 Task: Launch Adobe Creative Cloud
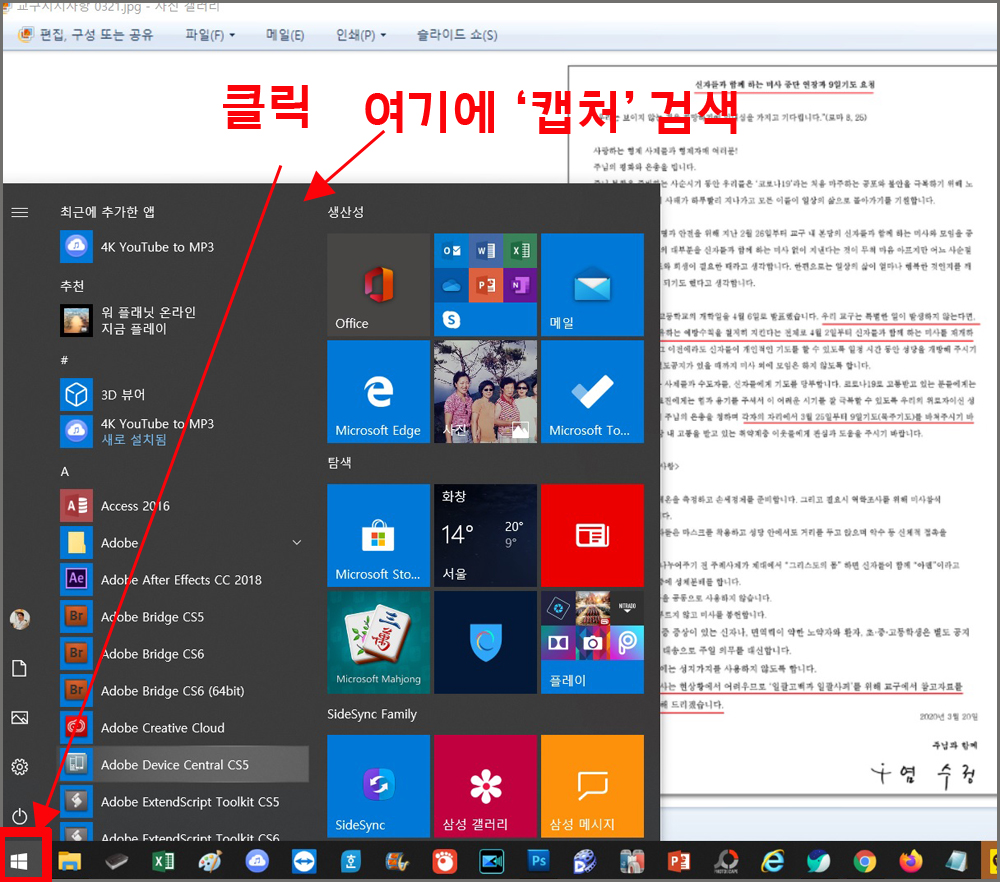point(182,728)
